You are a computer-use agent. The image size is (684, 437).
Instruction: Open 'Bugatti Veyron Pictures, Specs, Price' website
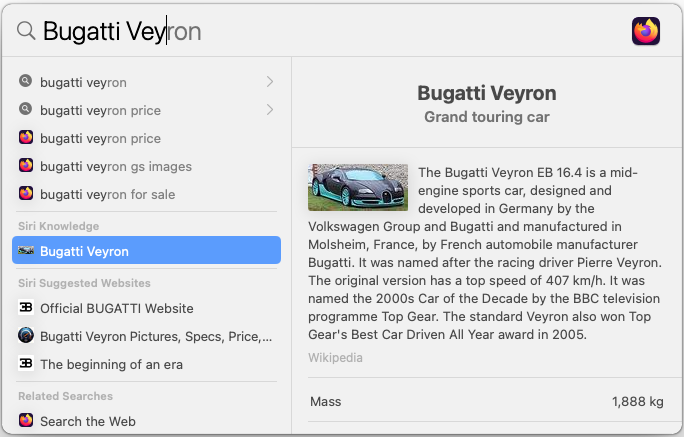pyautogui.click(x=146, y=336)
